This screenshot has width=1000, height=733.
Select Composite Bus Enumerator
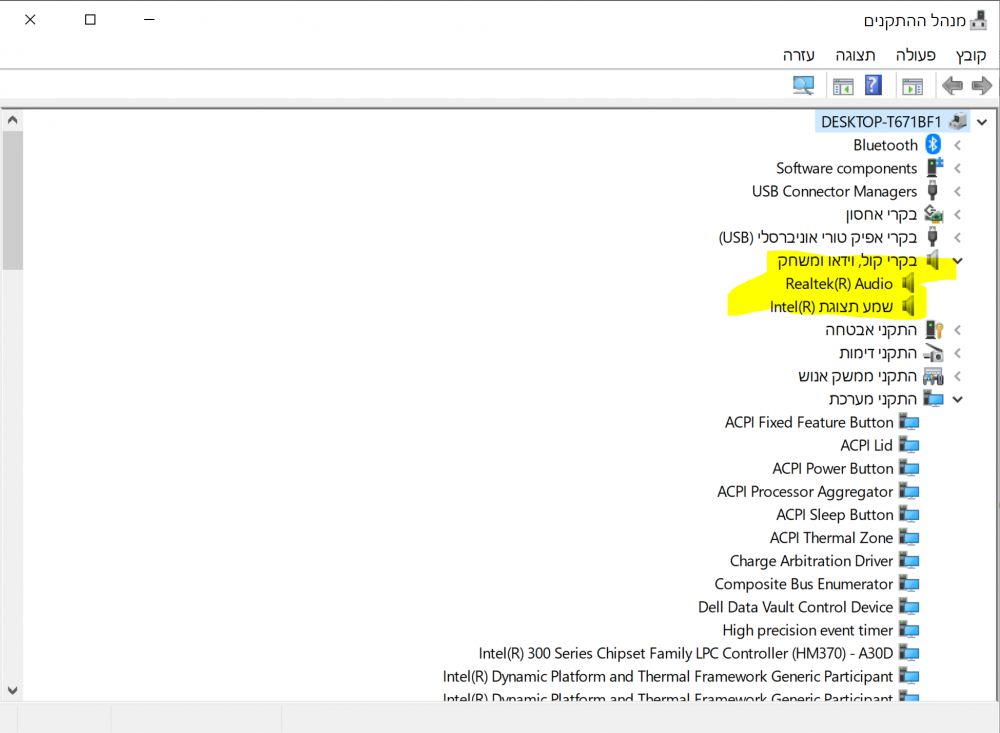[x=804, y=584]
